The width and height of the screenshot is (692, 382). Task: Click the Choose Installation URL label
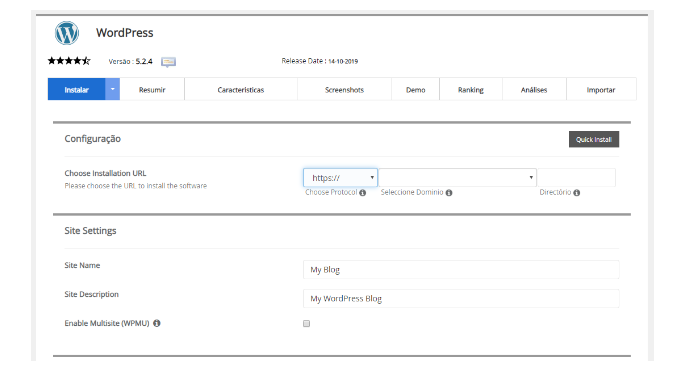pos(105,173)
